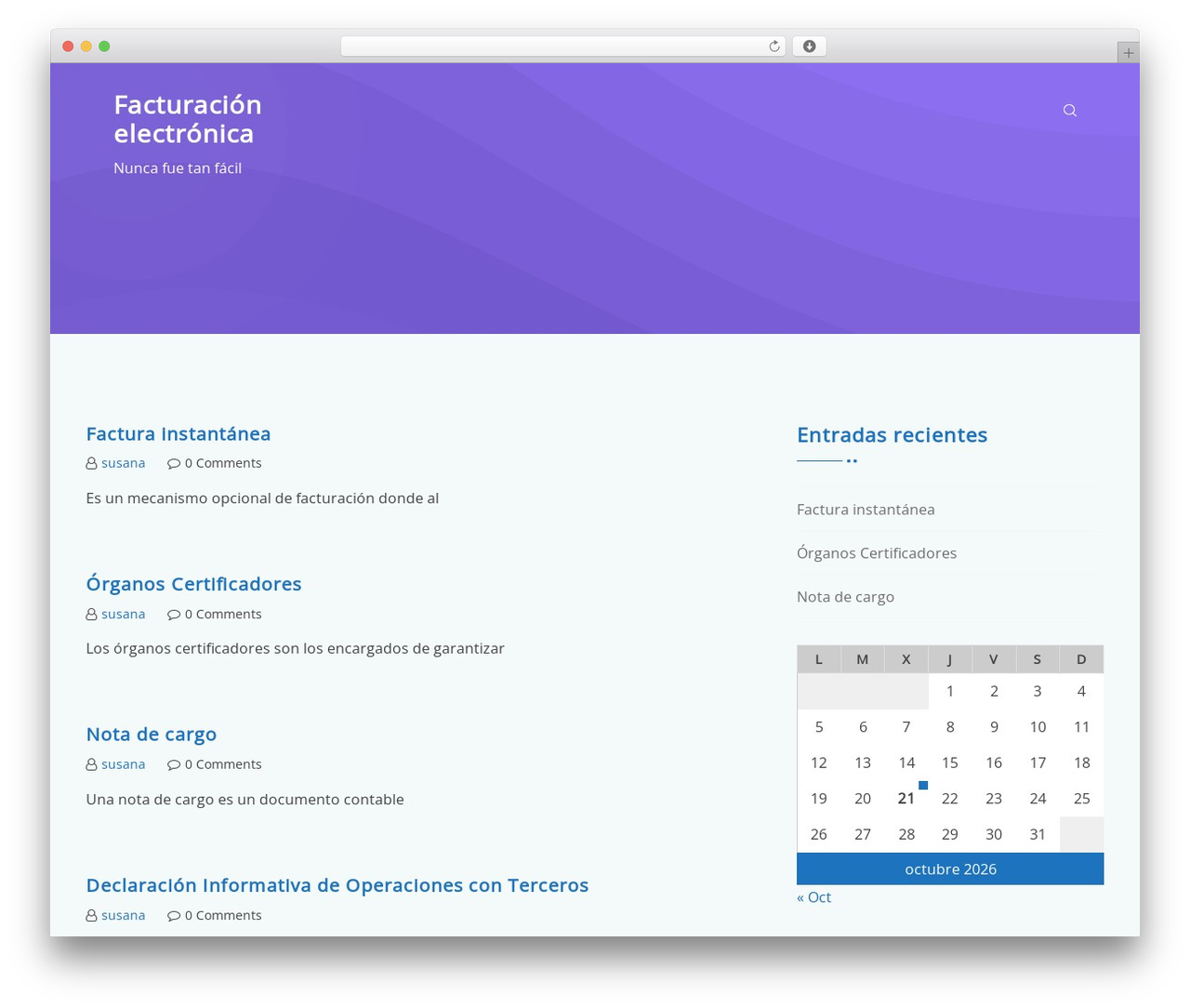Image resolution: width=1190 pixels, height=1008 pixels.
Task: Click calendar day 15
Action: coord(950,763)
